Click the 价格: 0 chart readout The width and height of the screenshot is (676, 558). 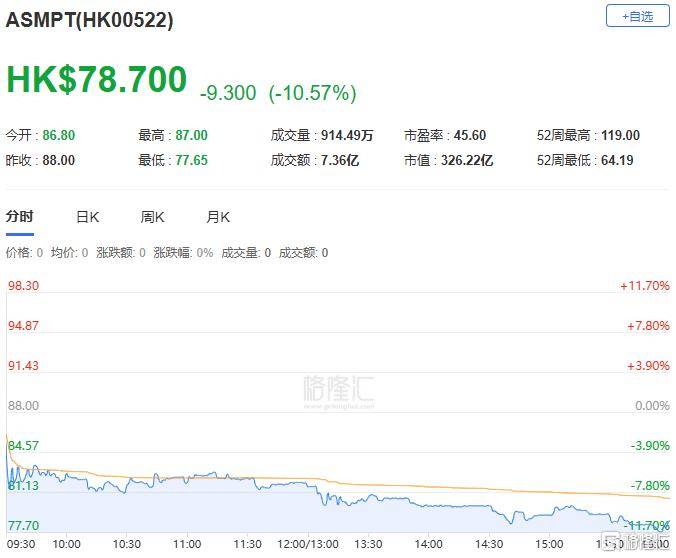(x=25, y=253)
